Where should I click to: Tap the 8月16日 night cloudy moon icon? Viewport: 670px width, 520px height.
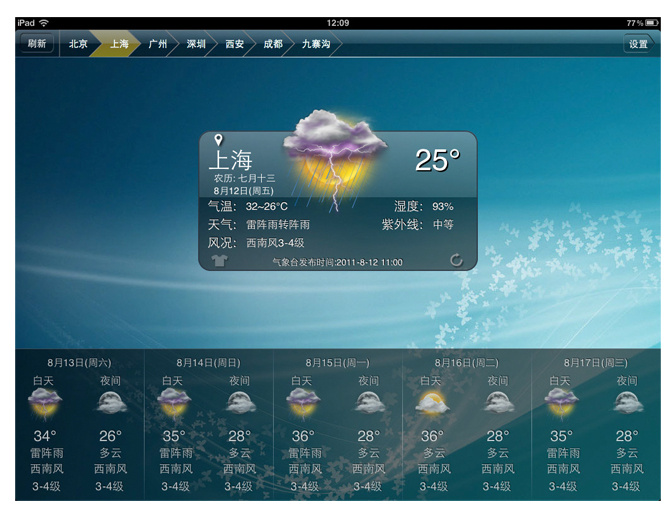click(499, 403)
